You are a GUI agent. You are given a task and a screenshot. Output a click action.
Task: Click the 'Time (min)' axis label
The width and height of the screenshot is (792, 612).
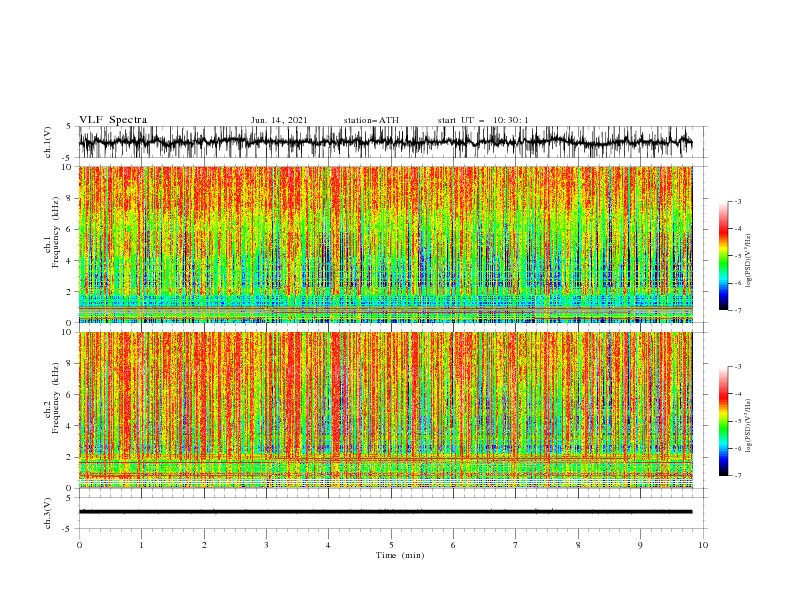click(x=400, y=555)
